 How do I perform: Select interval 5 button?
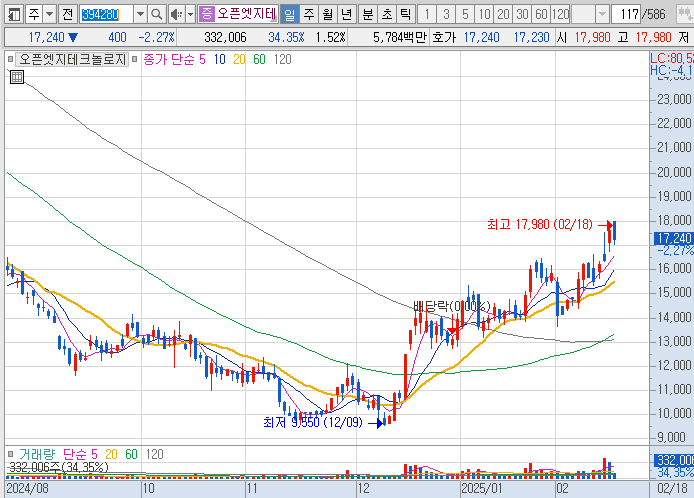[465, 15]
